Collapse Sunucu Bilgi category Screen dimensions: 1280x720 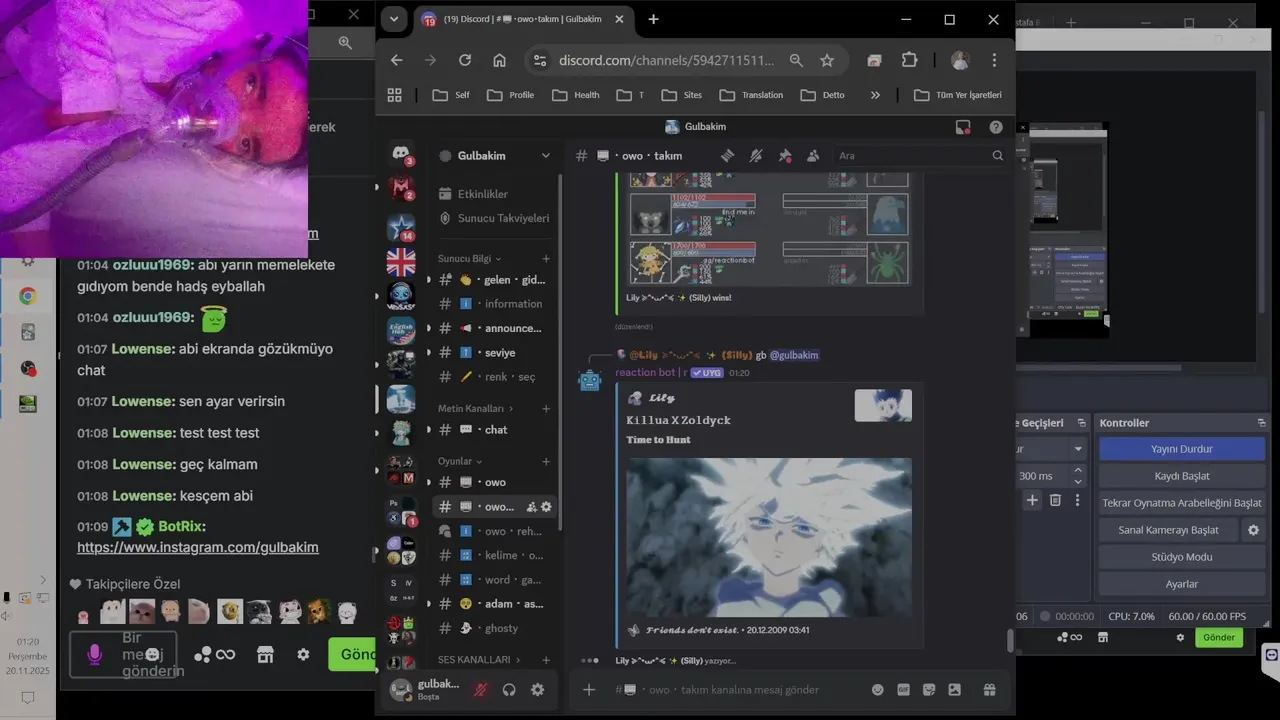coord(470,258)
